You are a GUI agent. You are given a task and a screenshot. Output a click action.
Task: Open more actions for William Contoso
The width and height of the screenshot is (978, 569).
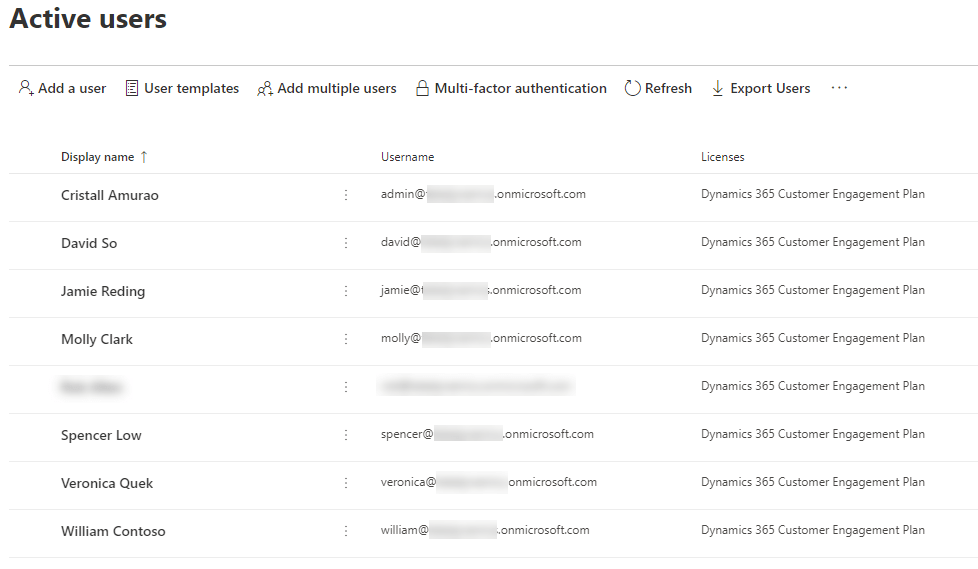coord(346,531)
